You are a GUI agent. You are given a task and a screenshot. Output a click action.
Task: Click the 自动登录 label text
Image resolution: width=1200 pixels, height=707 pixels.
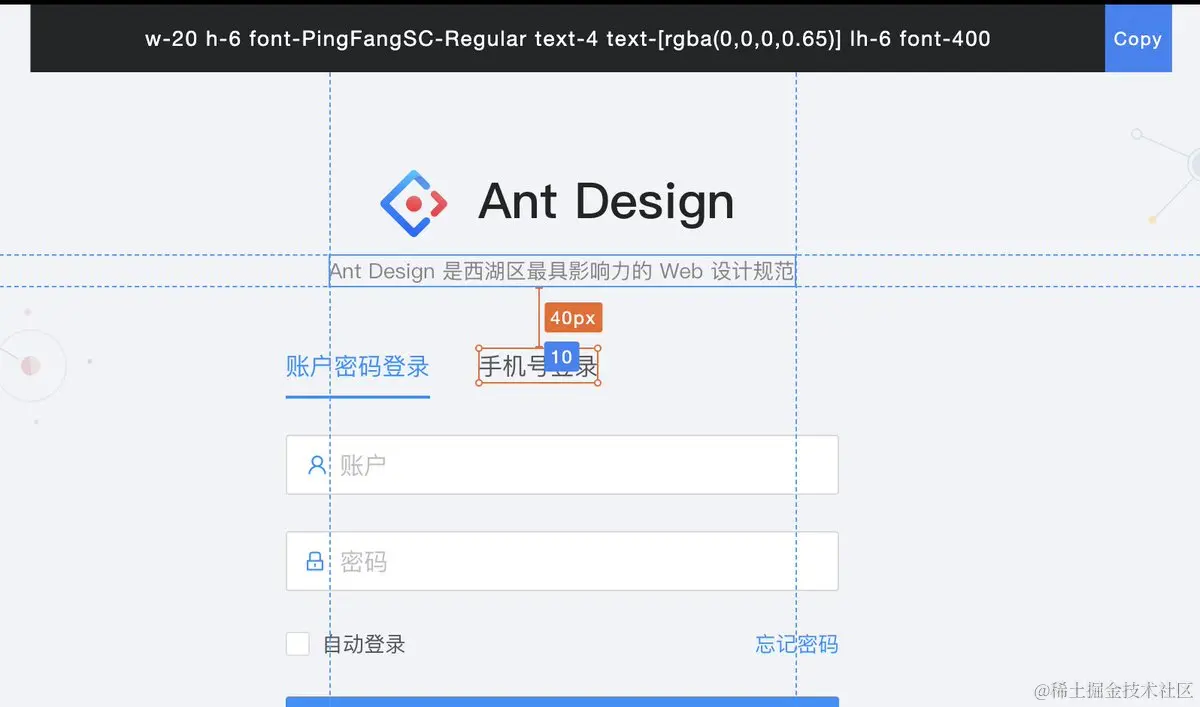364,644
